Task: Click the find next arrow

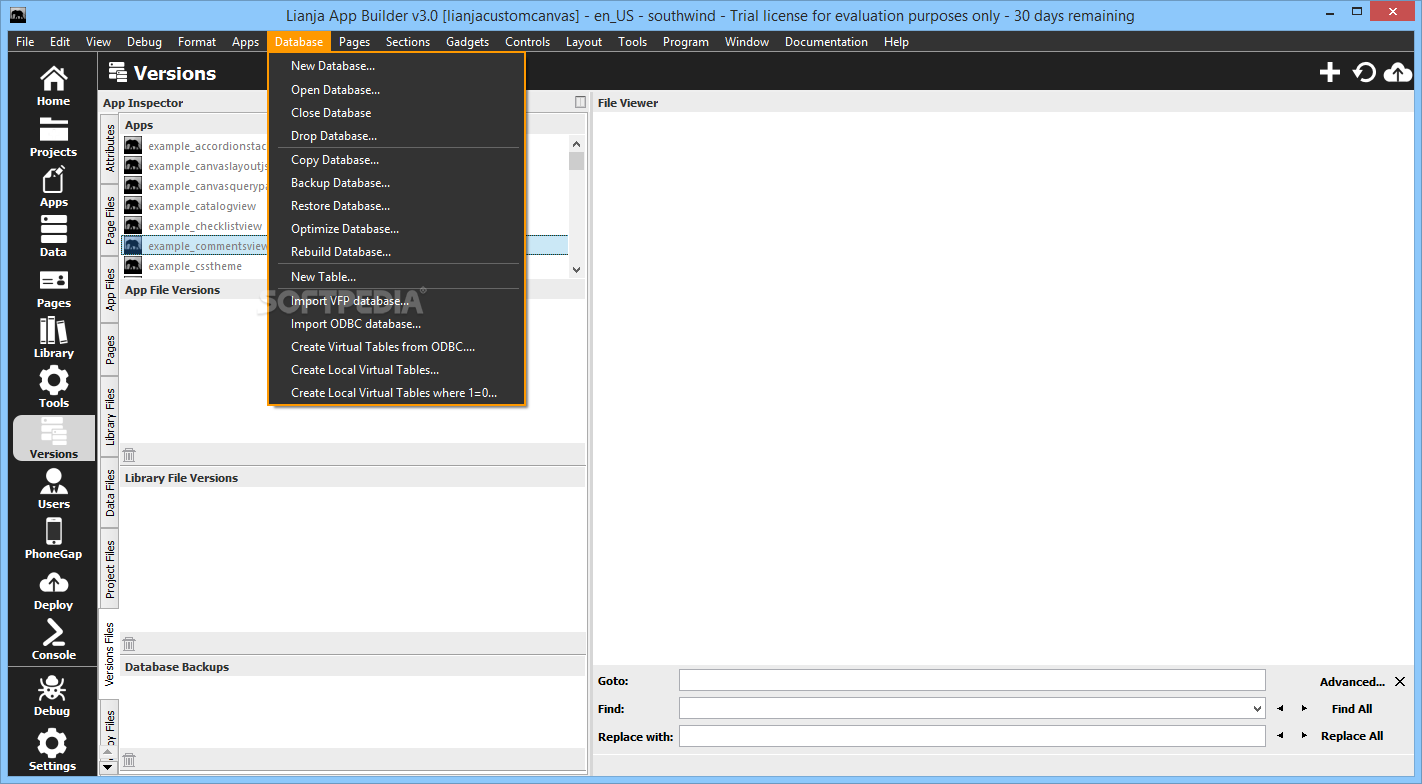Action: tap(1303, 709)
